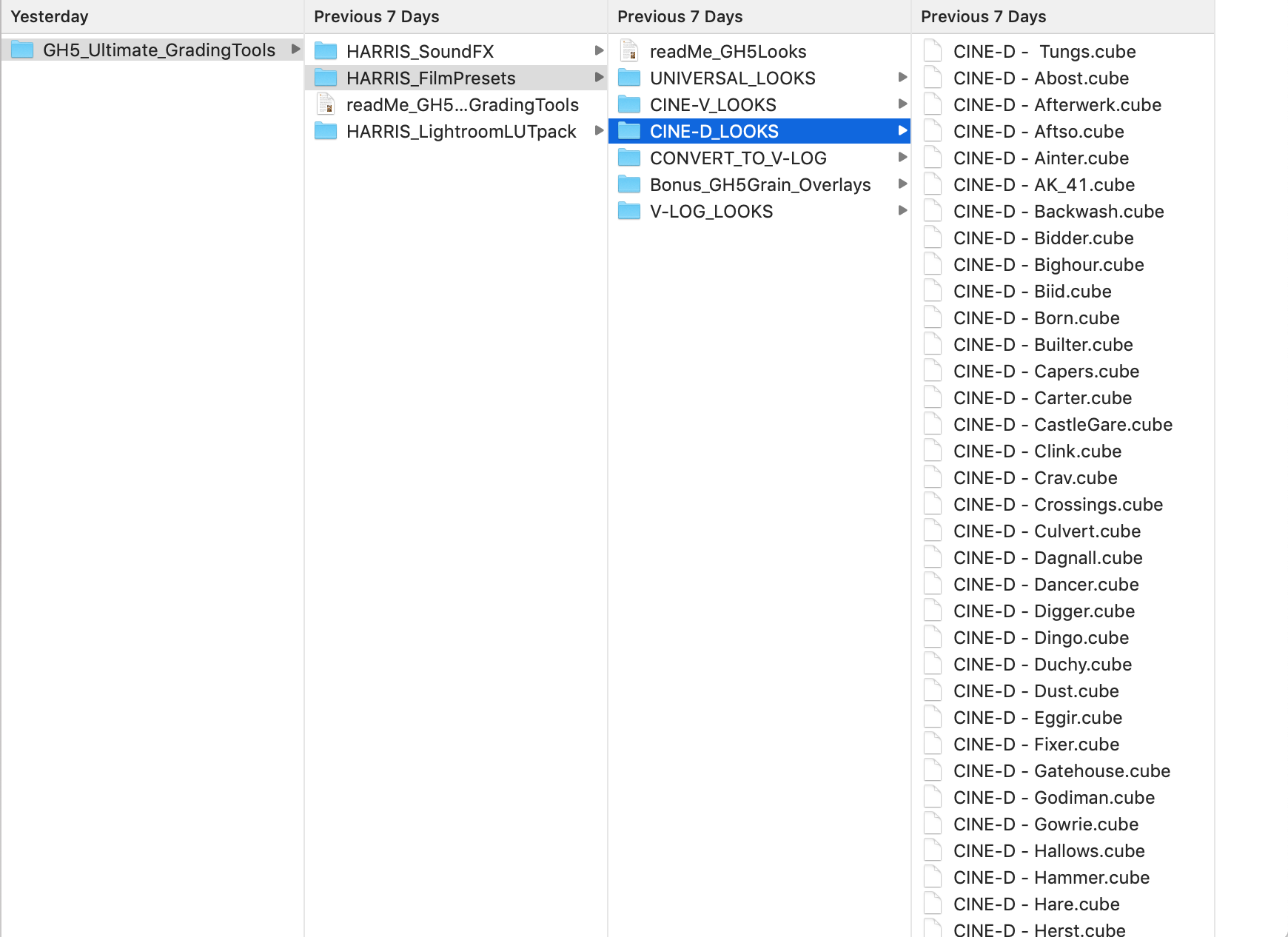The height and width of the screenshot is (937, 1288).
Task: Click the UNIVERSAL_LOOKS folder icon
Action: pos(629,78)
